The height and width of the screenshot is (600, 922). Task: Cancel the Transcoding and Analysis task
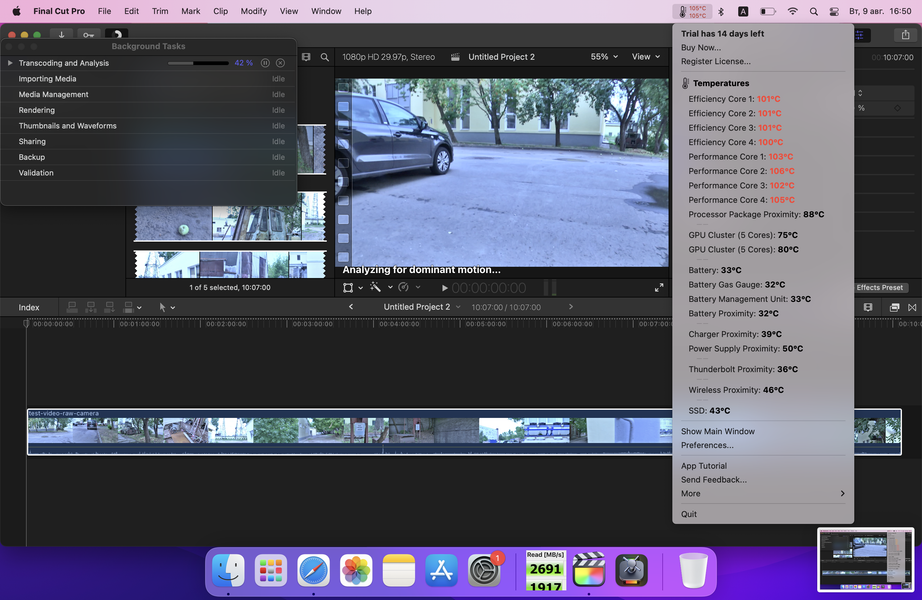point(280,63)
